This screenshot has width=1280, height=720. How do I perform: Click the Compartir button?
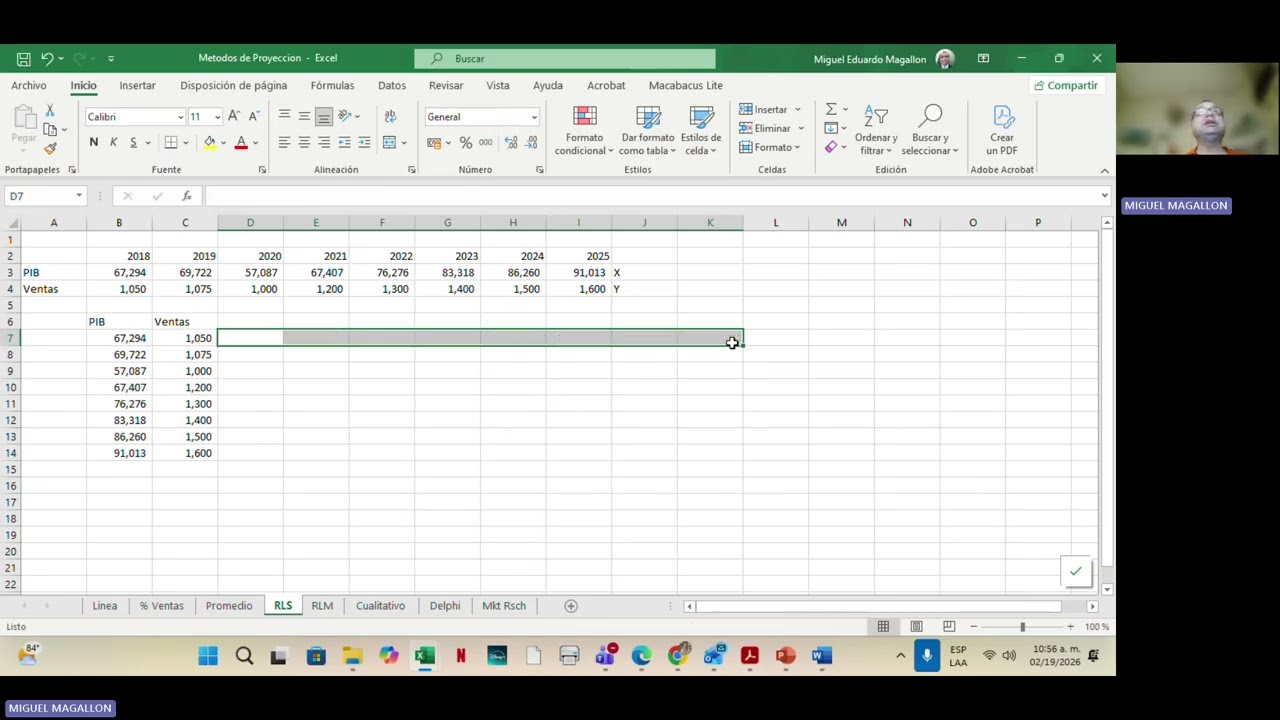click(1066, 85)
